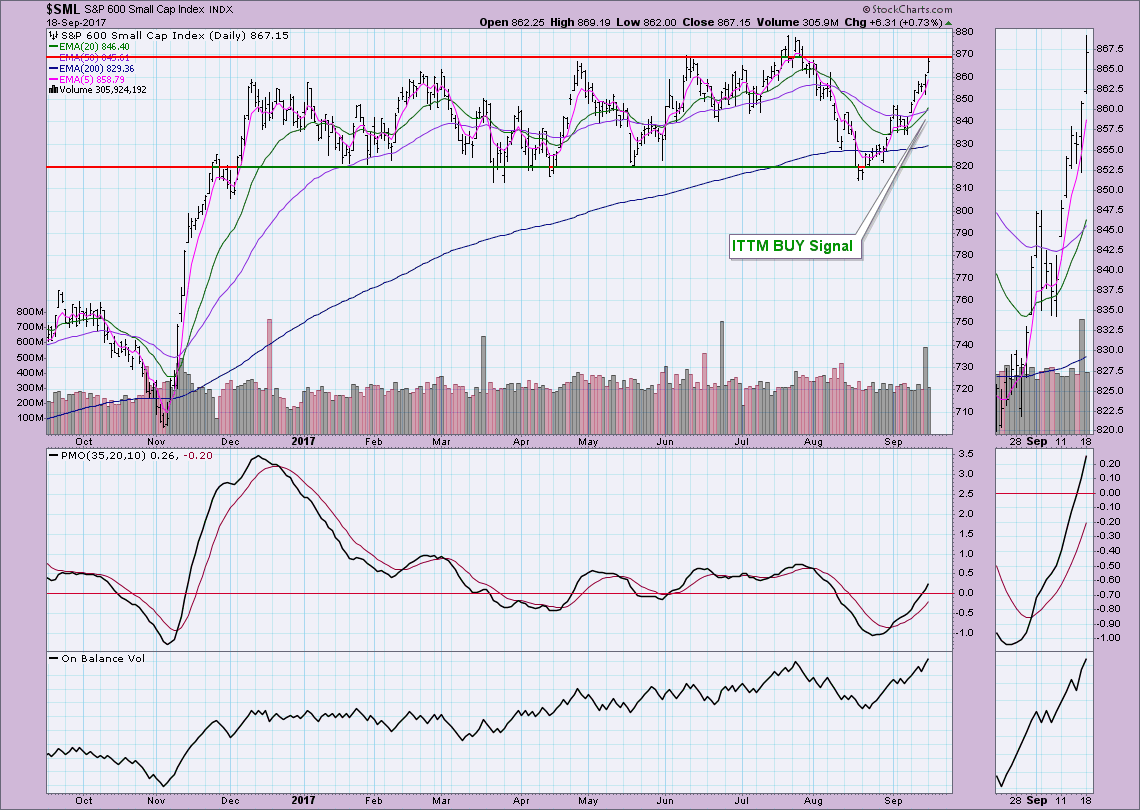This screenshot has width=1140, height=810.
Task: Click the green up-triangle next to Chg
Action: pyautogui.click(x=948, y=22)
